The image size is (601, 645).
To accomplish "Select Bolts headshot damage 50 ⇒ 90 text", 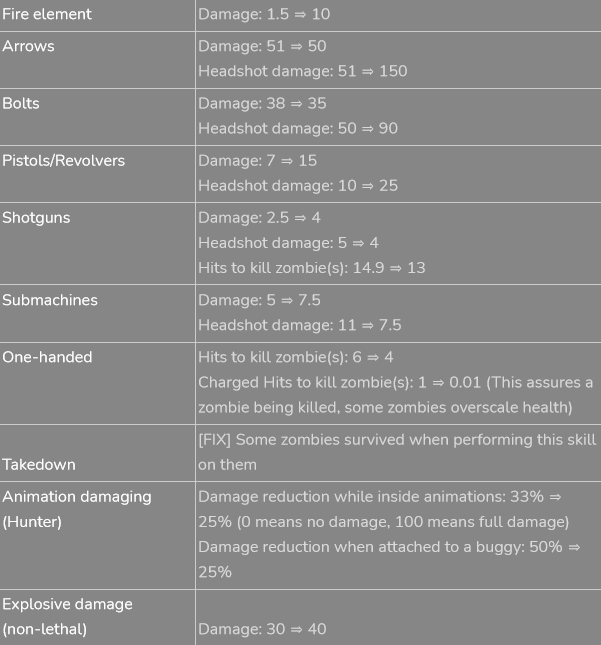I will (x=298, y=128).
